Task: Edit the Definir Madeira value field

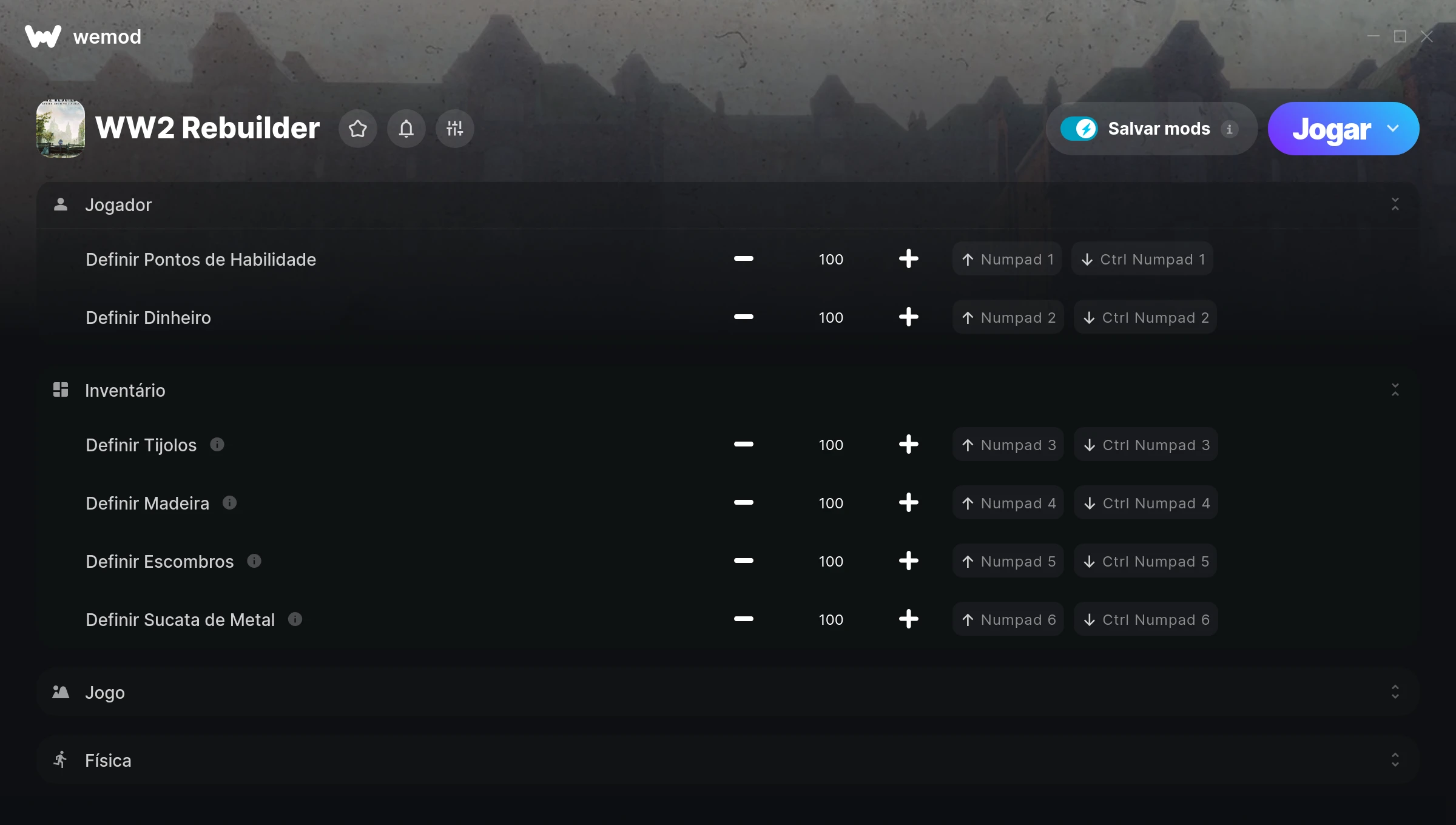Action: pos(831,503)
